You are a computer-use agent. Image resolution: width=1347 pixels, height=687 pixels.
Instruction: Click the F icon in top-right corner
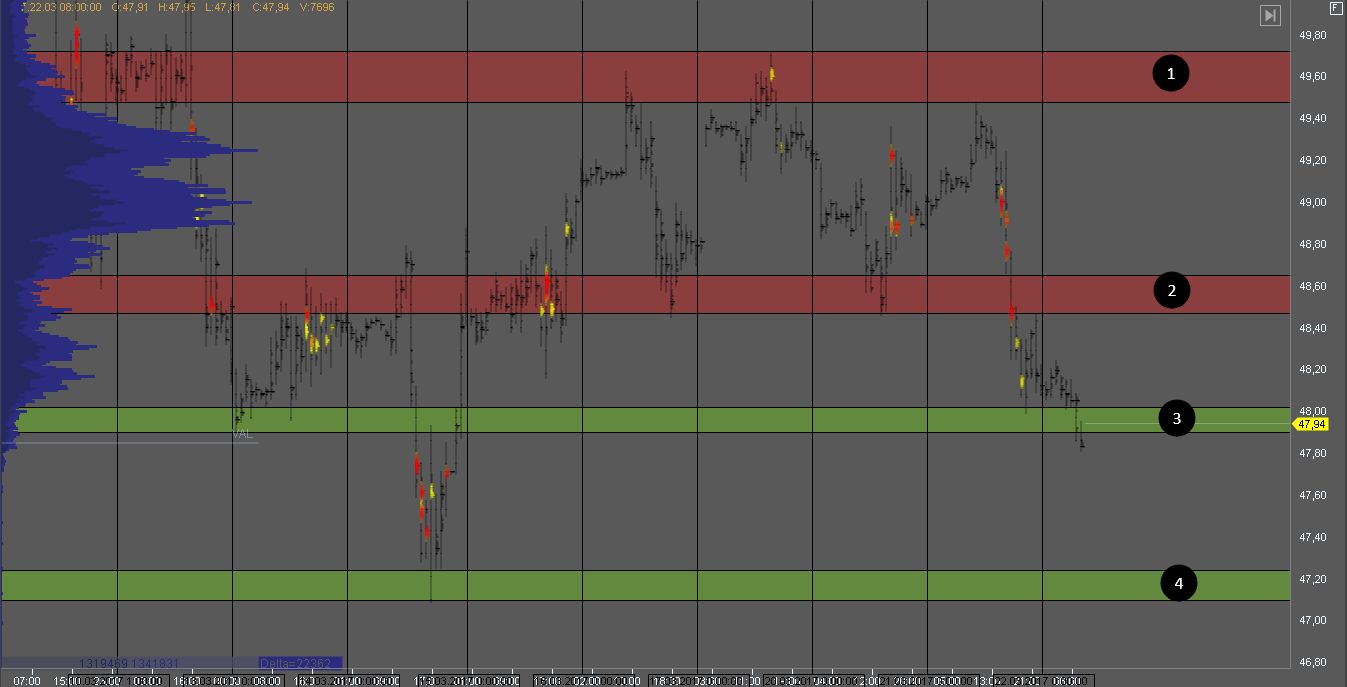click(1335, 8)
